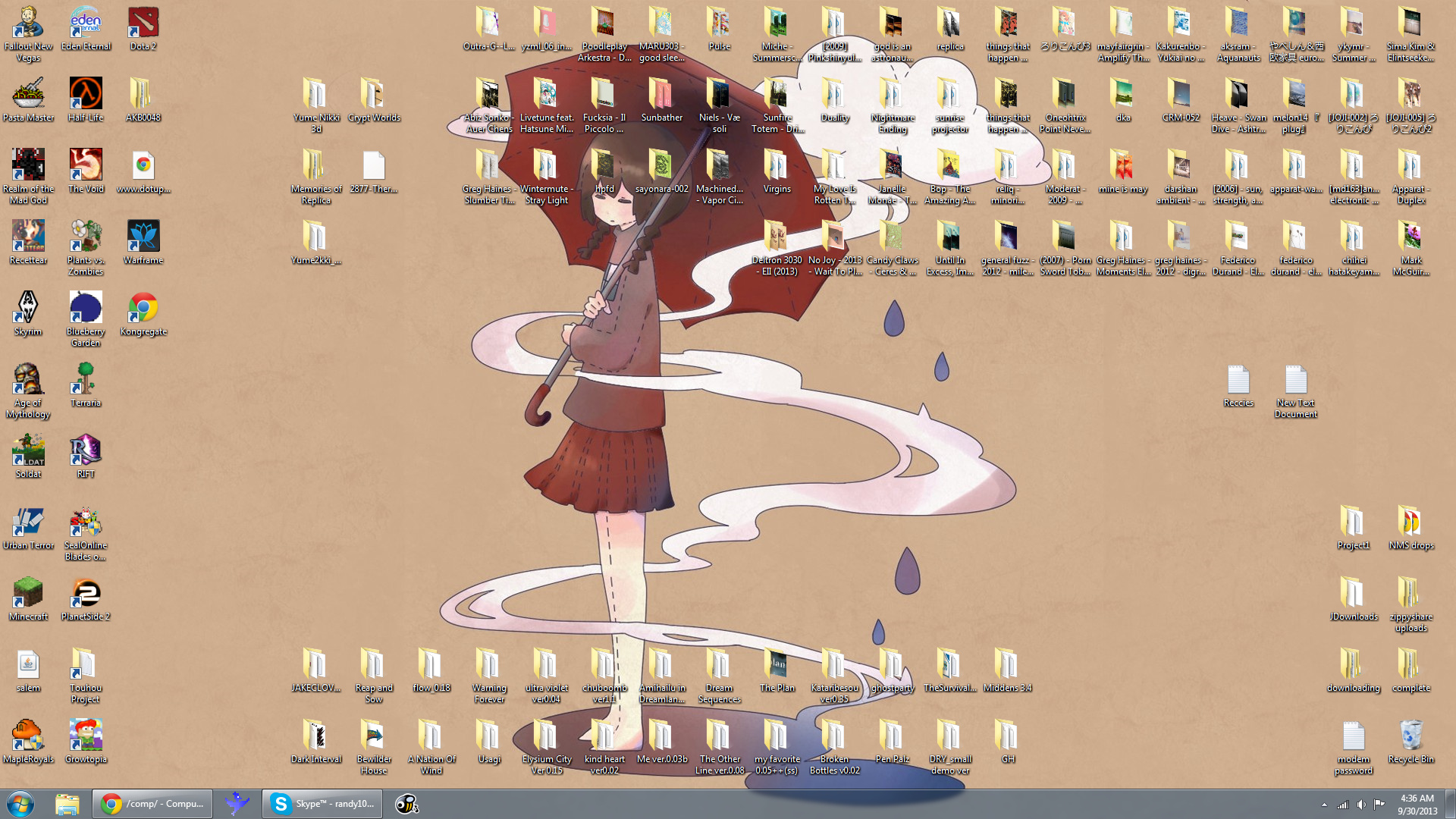
Task: Open the Middens 3.4 folder
Action: click(x=1008, y=670)
